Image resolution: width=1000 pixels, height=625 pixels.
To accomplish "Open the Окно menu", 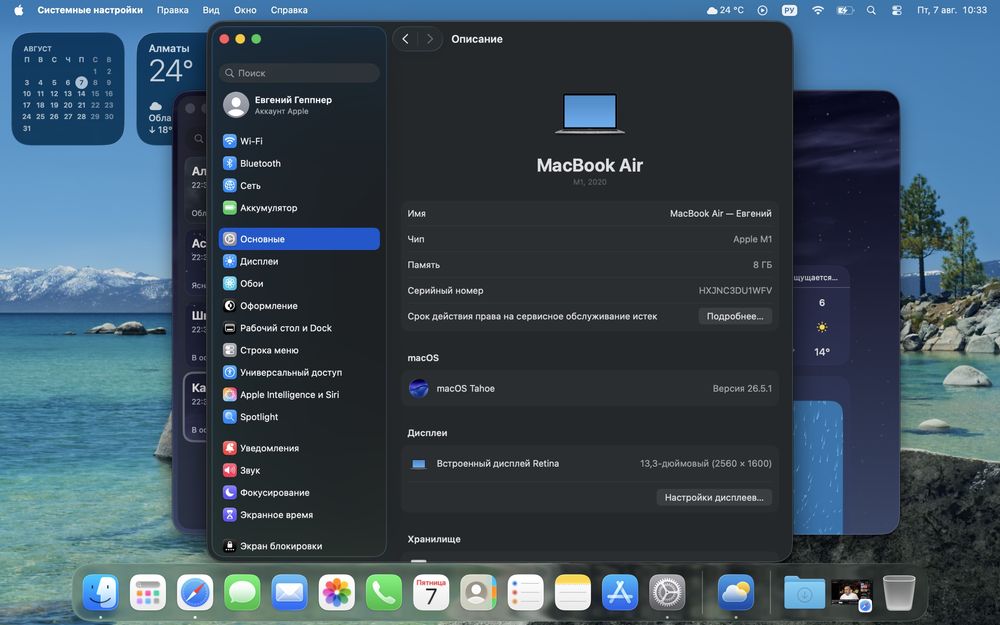I will point(245,10).
